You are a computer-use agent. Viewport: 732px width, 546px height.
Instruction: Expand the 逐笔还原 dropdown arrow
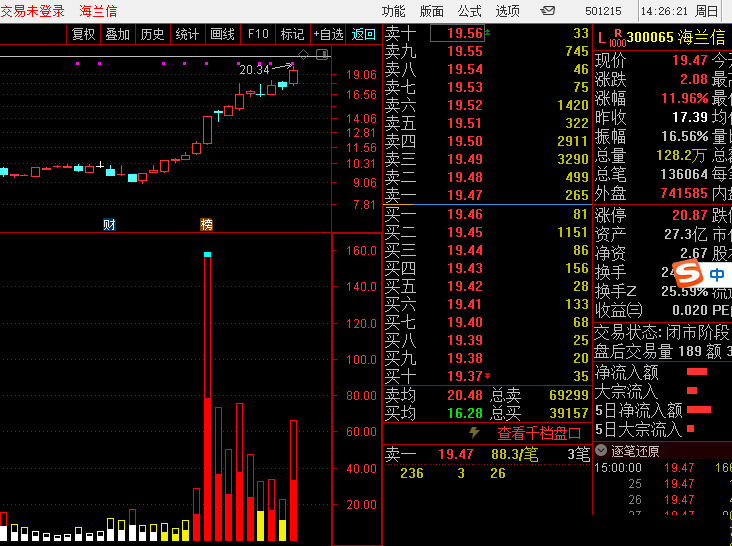click(x=601, y=450)
